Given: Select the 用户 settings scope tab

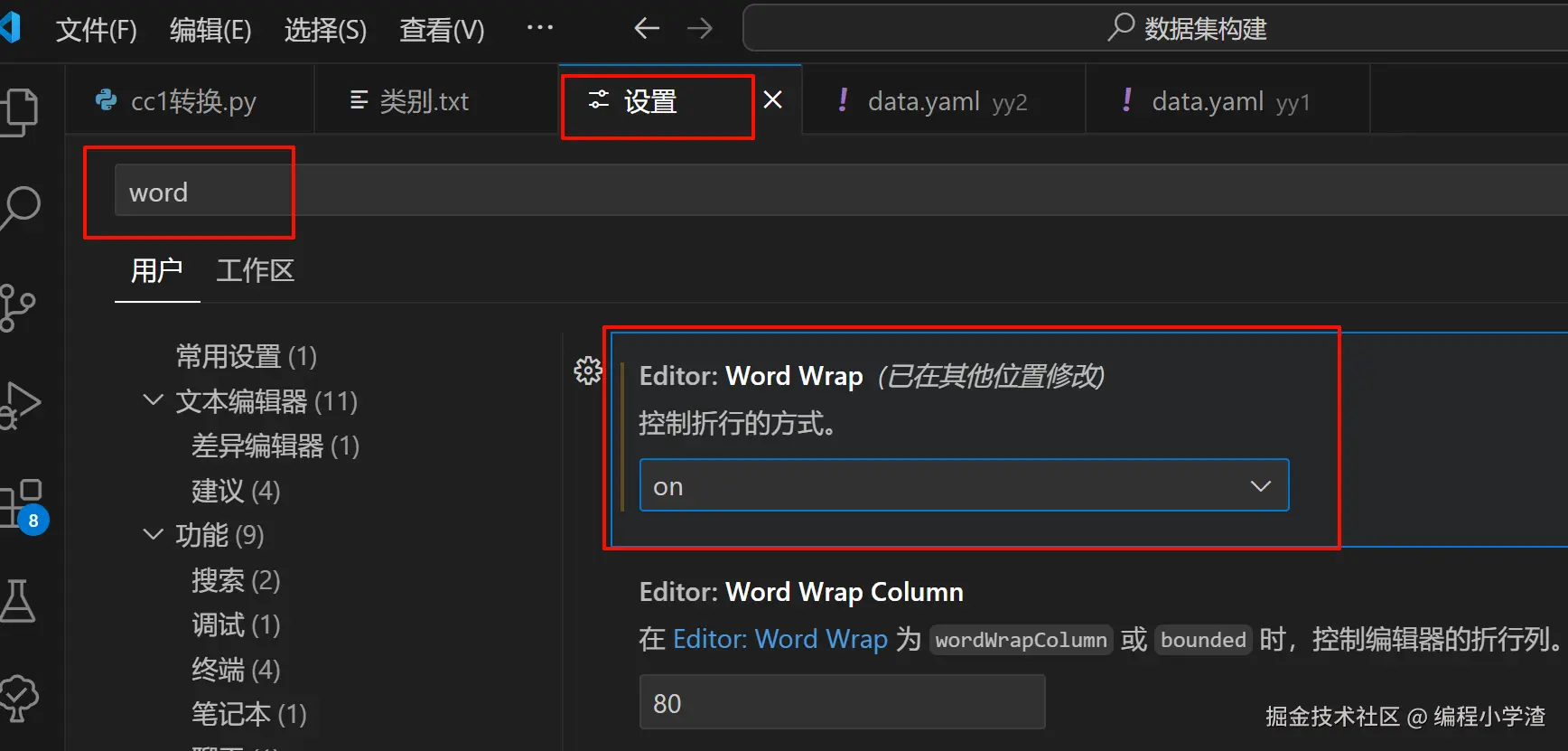Looking at the screenshot, I should point(157,270).
